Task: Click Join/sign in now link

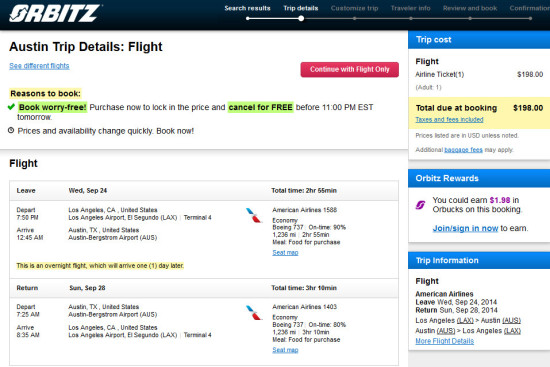Action: point(465,228)
